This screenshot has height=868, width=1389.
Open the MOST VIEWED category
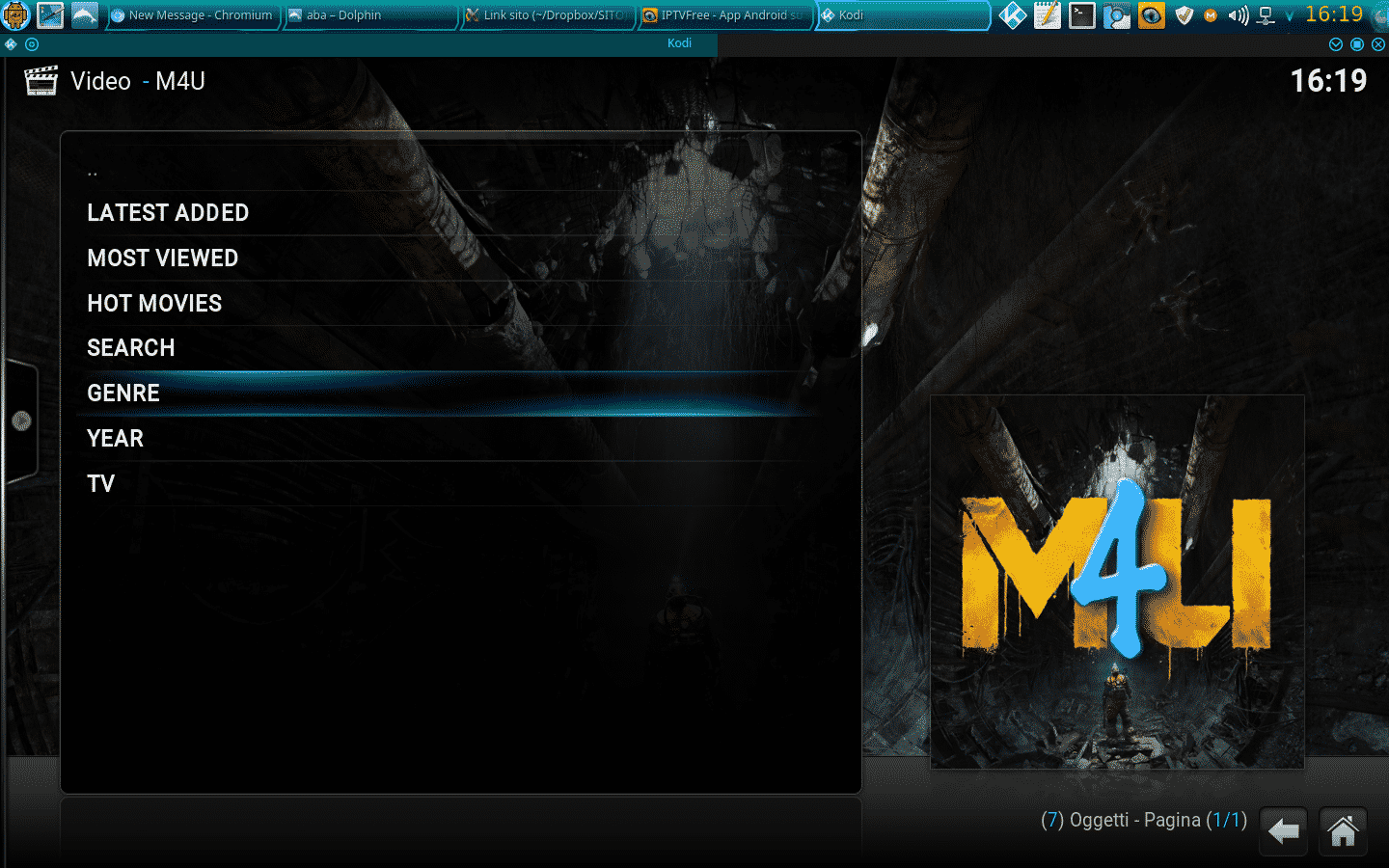point(459,258)
